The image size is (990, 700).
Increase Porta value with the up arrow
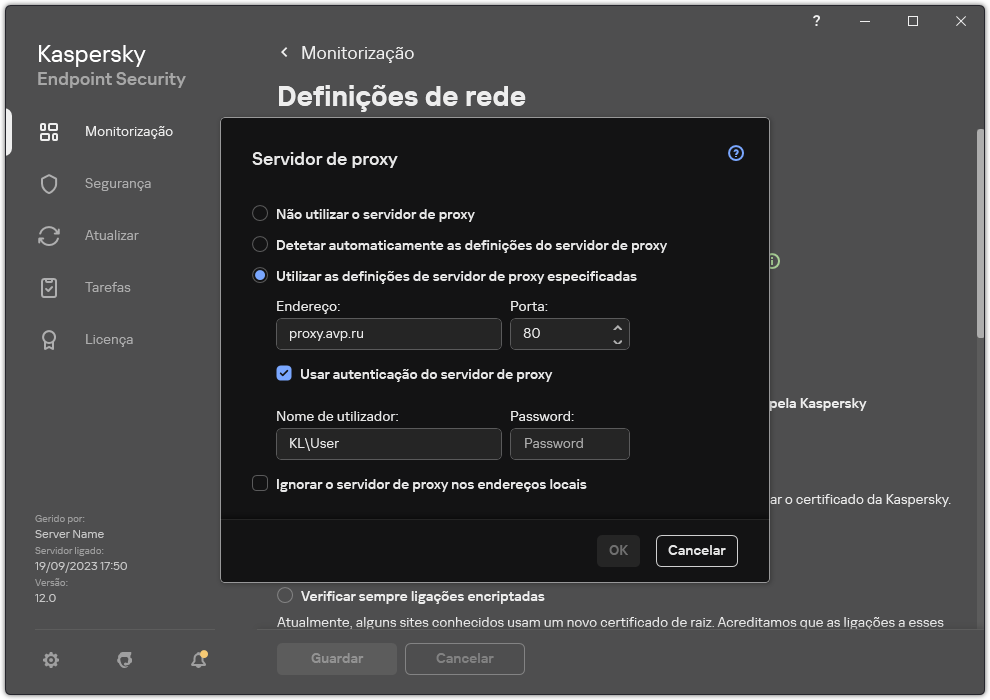click(618, 328)
